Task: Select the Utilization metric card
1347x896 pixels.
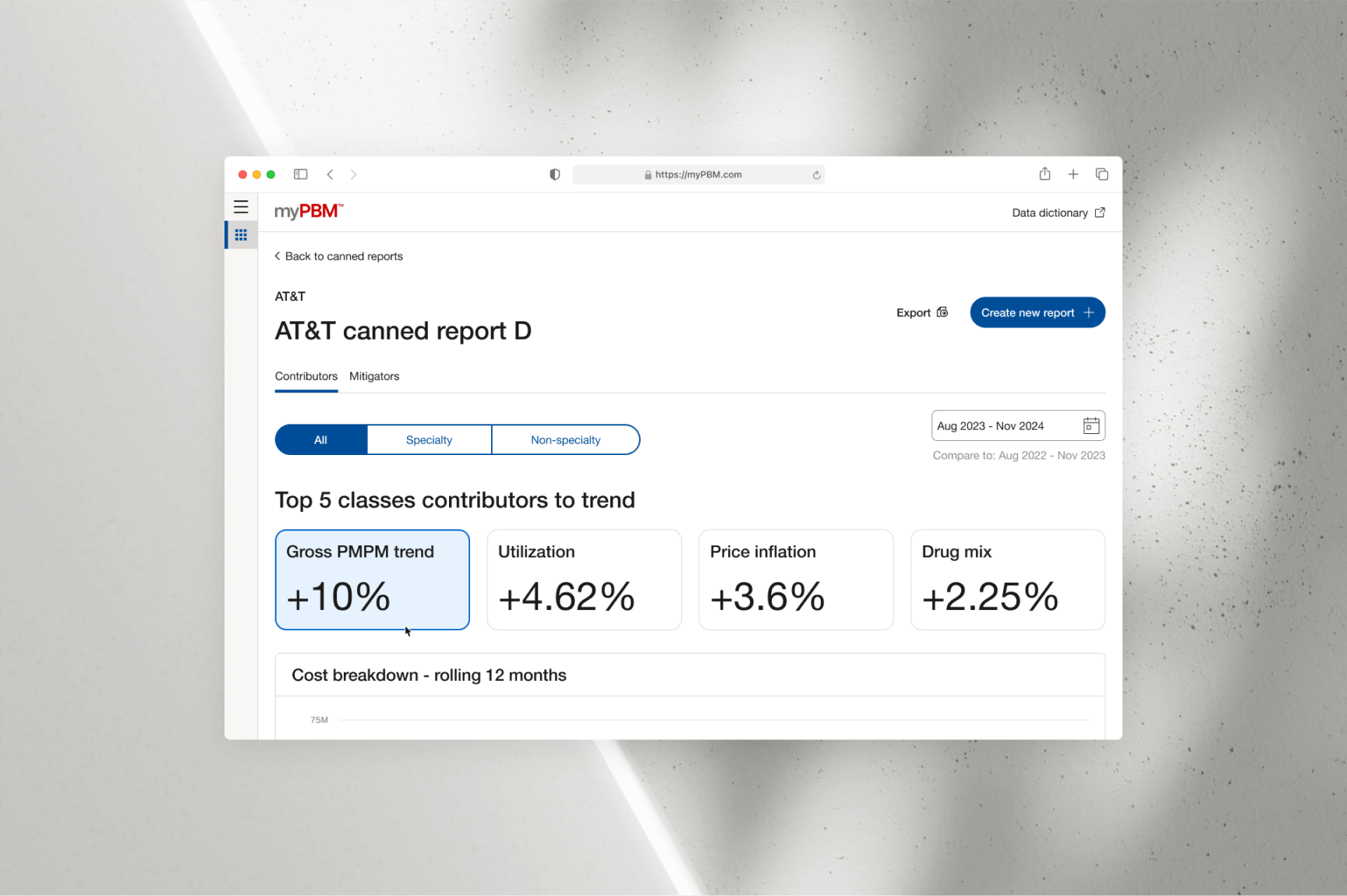Action: (584, 580)
